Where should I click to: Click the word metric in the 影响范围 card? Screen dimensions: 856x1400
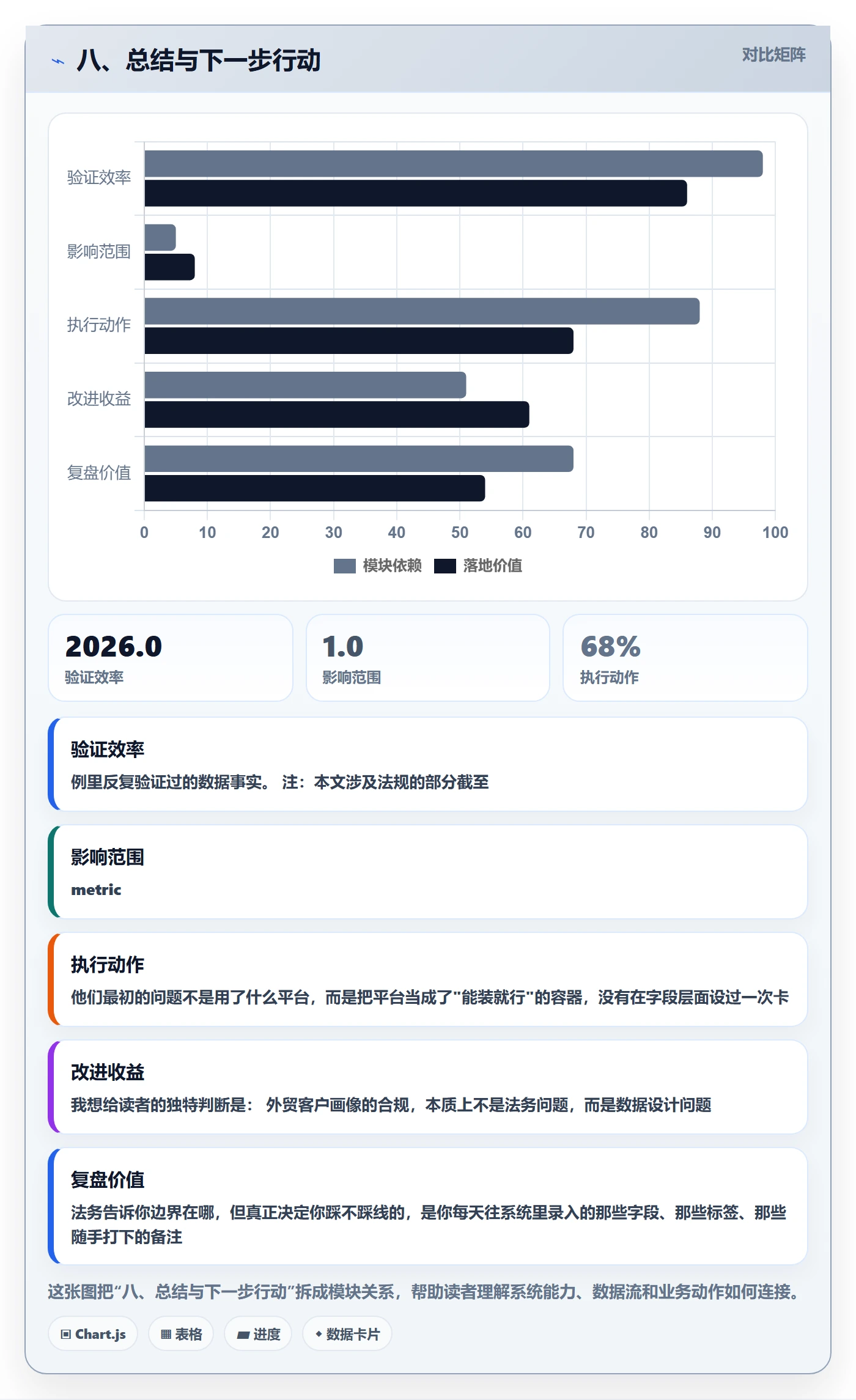point(96,890)
